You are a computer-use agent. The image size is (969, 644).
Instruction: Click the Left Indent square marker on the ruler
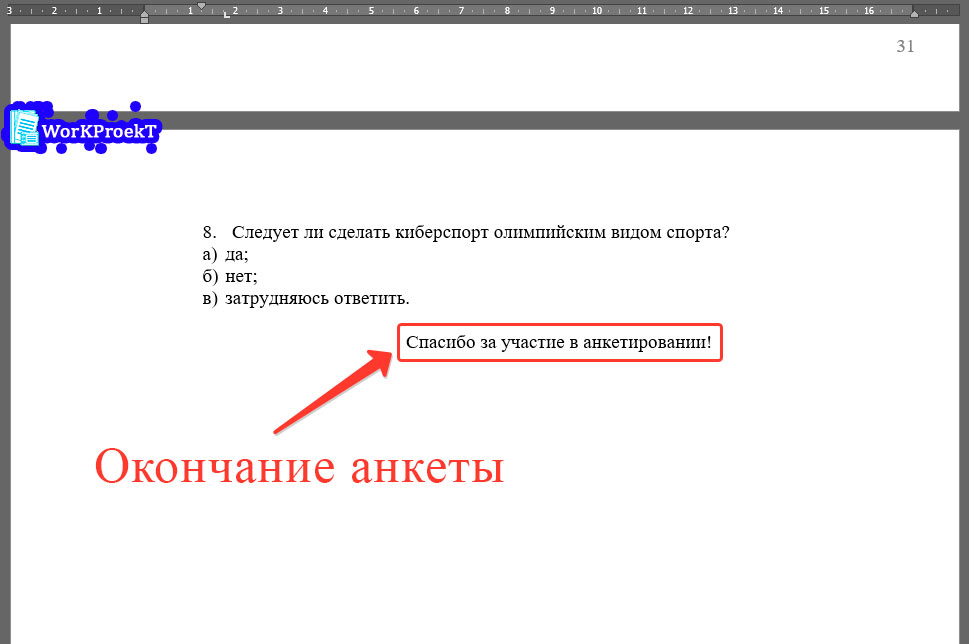tap(144, 20)
